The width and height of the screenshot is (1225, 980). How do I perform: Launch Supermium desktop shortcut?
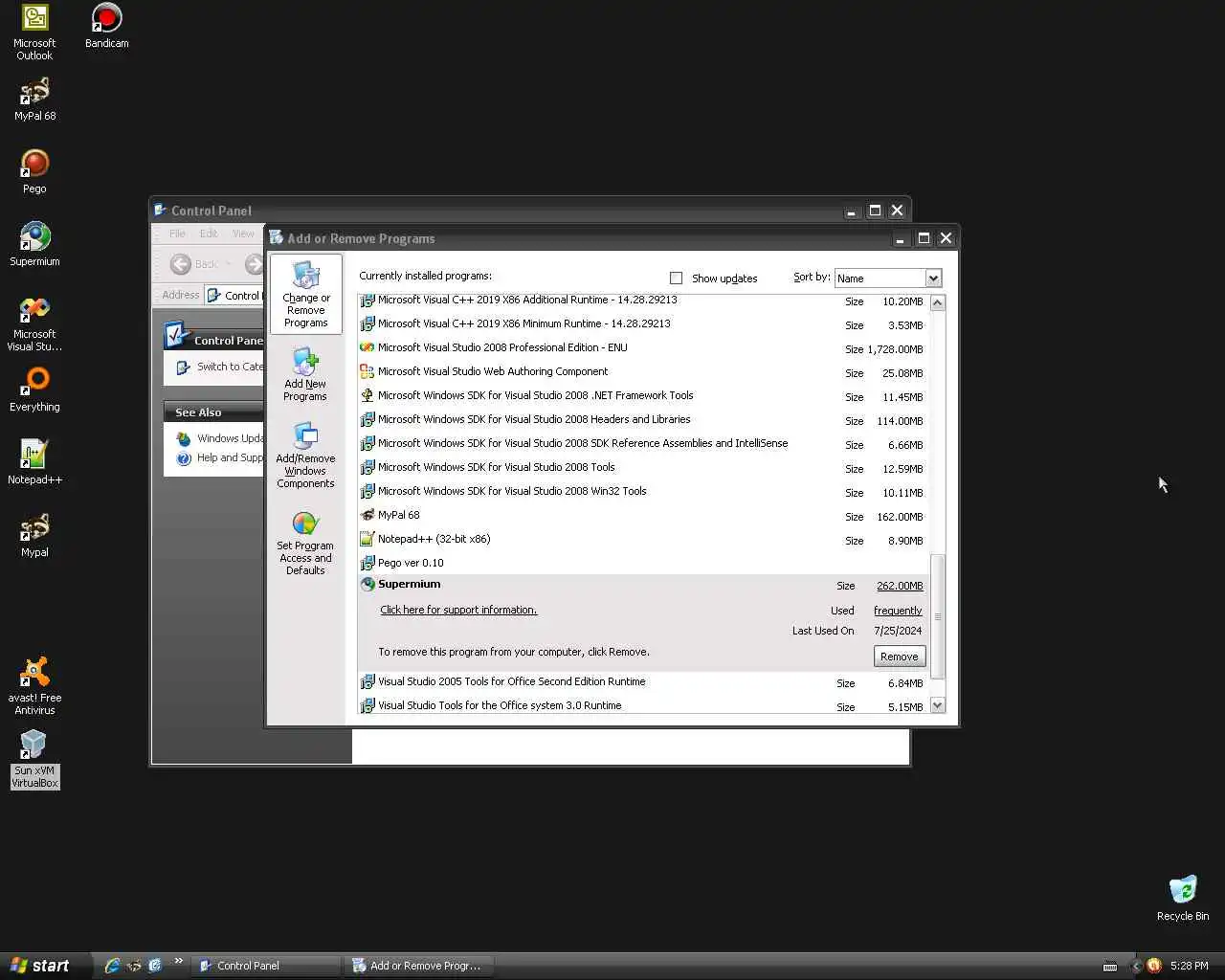tap(34, 244)
